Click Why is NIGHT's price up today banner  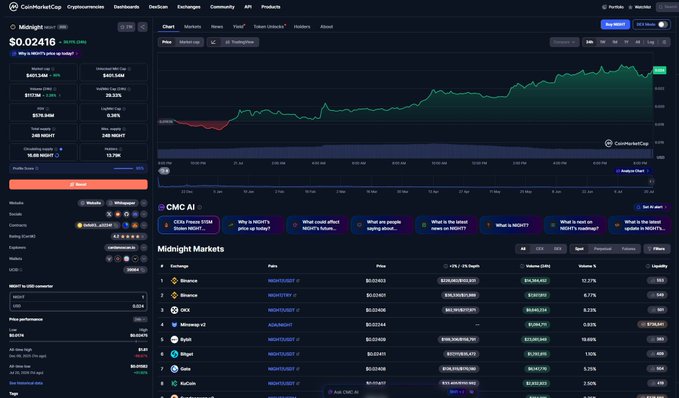pyautogui.click(x=45, y=54)
